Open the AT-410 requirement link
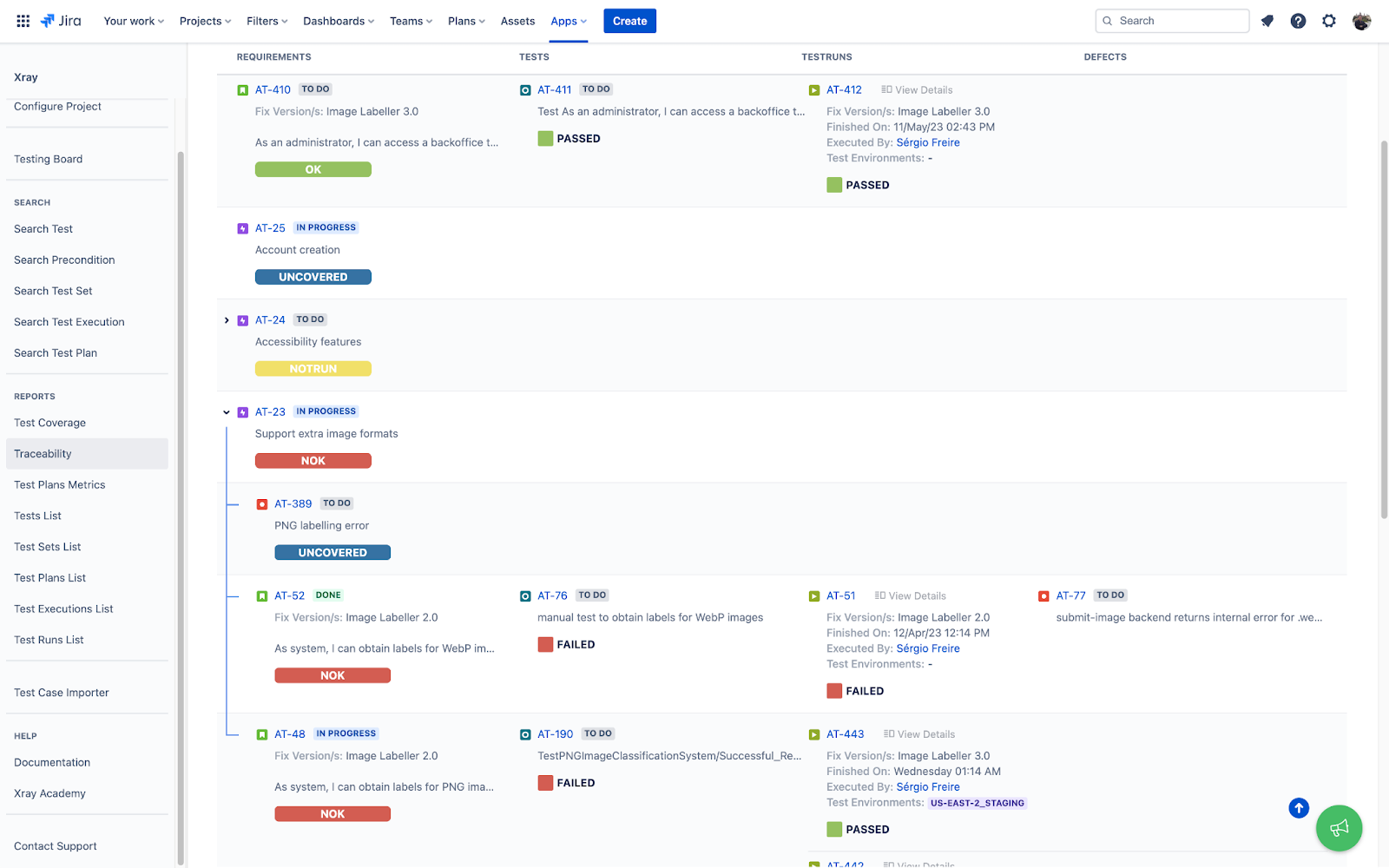This screenshot has width=1389, height=868. click(x=273, y=89)
